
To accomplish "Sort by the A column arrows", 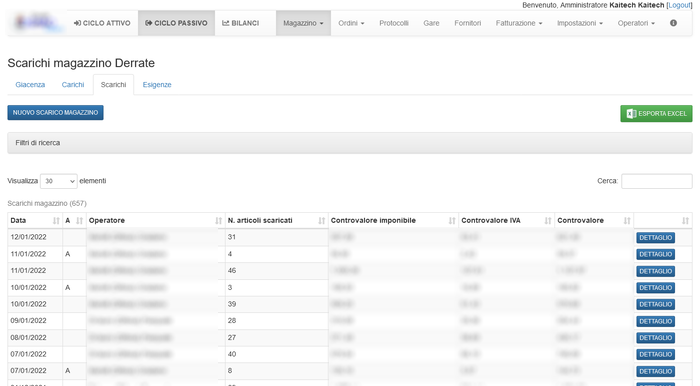I will click(79, 220).
